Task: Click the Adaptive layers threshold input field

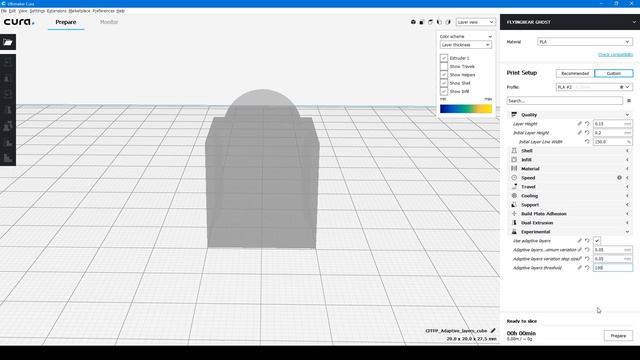Action: [x=613, y=268]
